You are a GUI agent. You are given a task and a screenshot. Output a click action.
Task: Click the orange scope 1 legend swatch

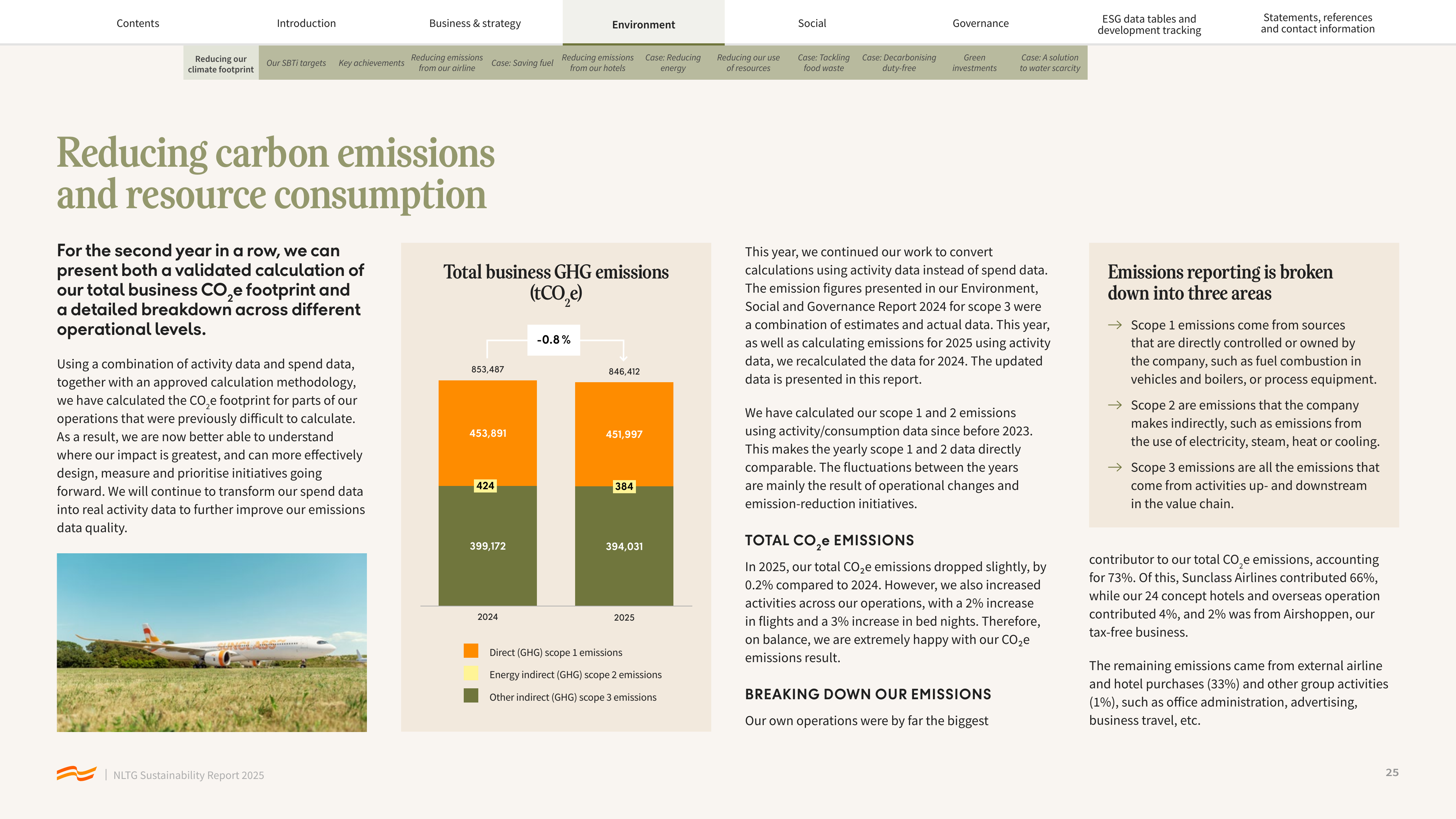(x=471, y=651)
